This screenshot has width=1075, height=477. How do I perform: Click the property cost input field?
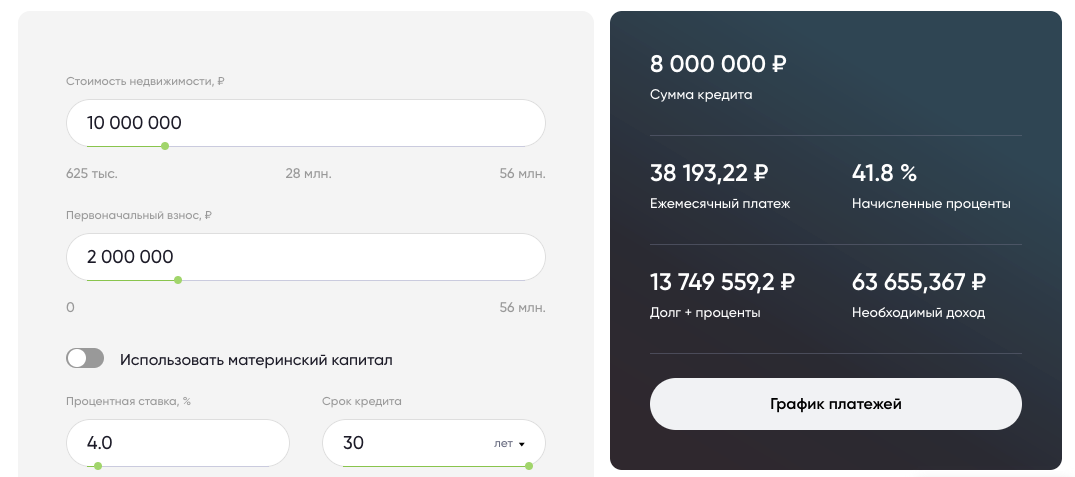click(305, 123)
